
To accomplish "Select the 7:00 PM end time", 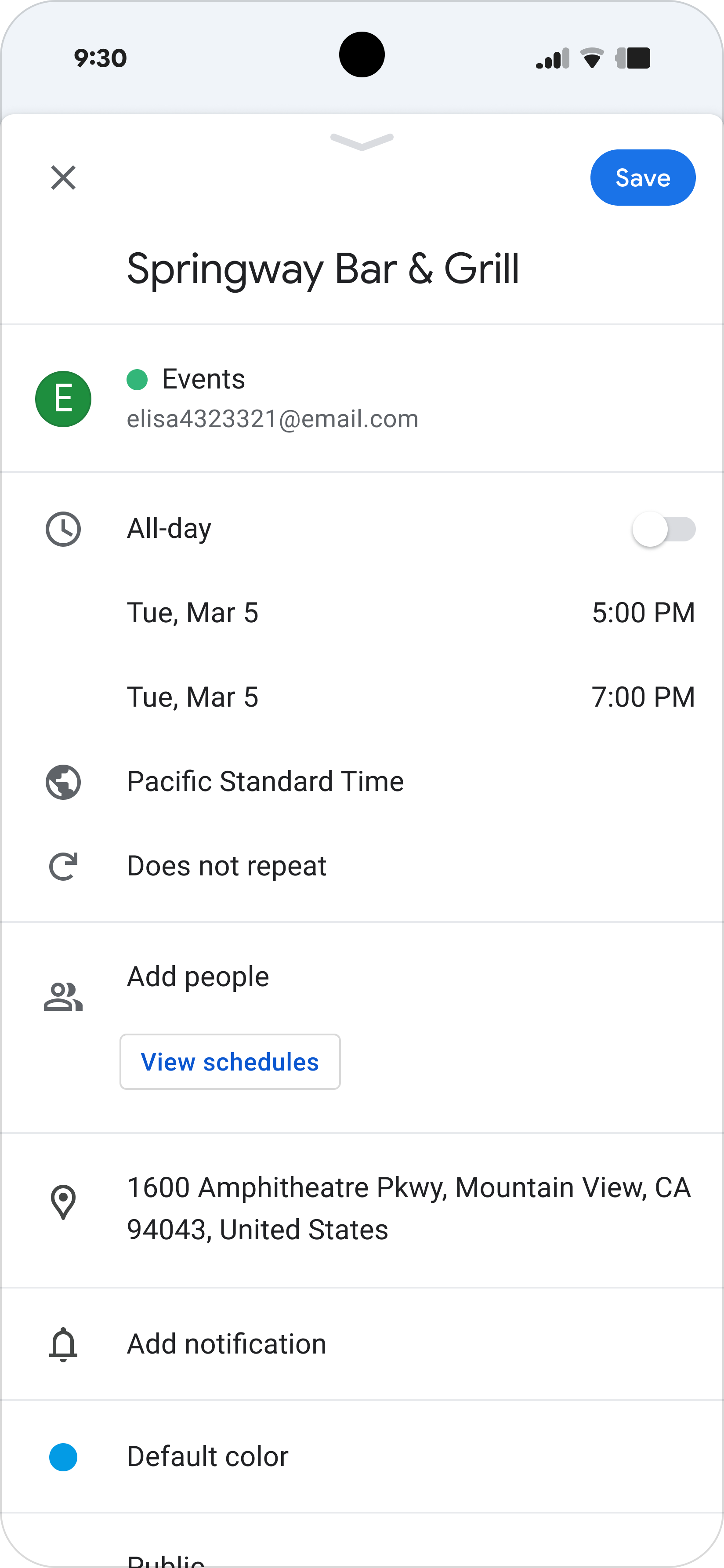I will point(643,697).
